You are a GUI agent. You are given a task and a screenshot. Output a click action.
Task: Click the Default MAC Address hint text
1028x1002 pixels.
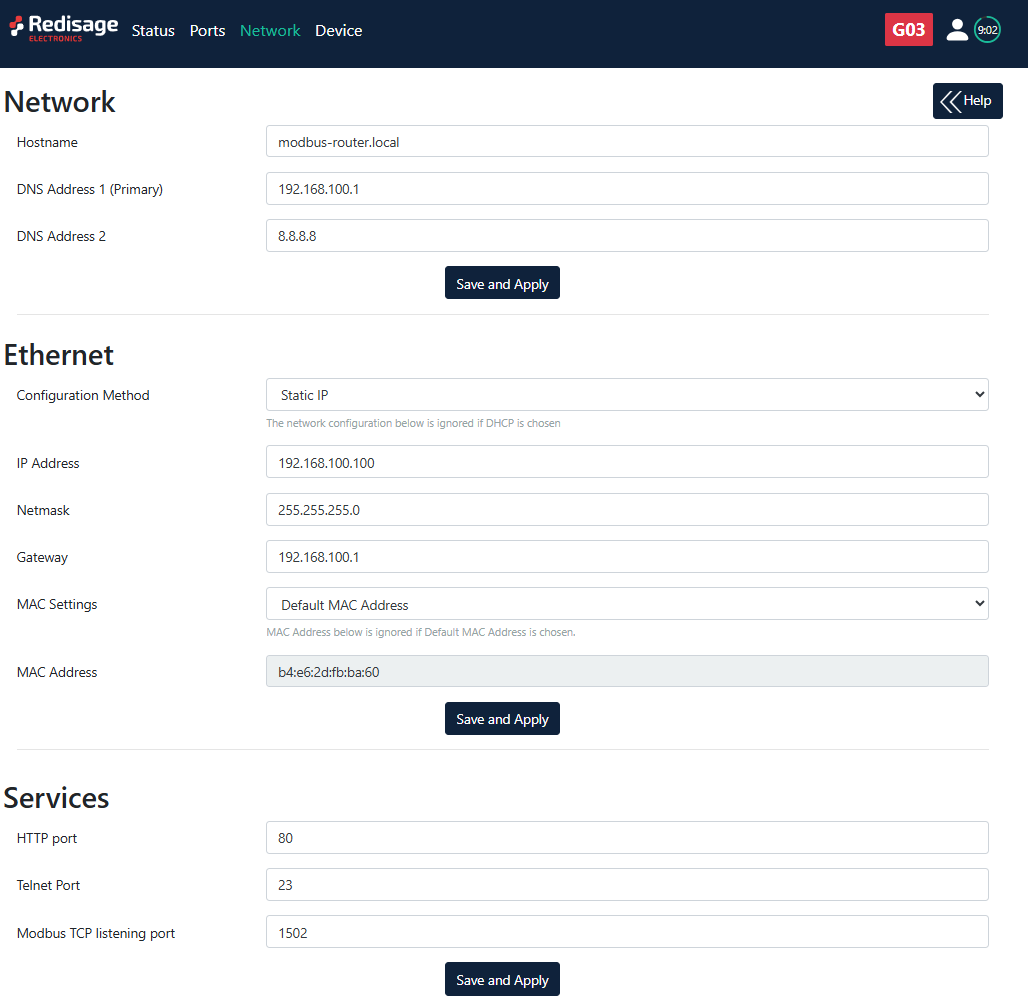(421, 632)
